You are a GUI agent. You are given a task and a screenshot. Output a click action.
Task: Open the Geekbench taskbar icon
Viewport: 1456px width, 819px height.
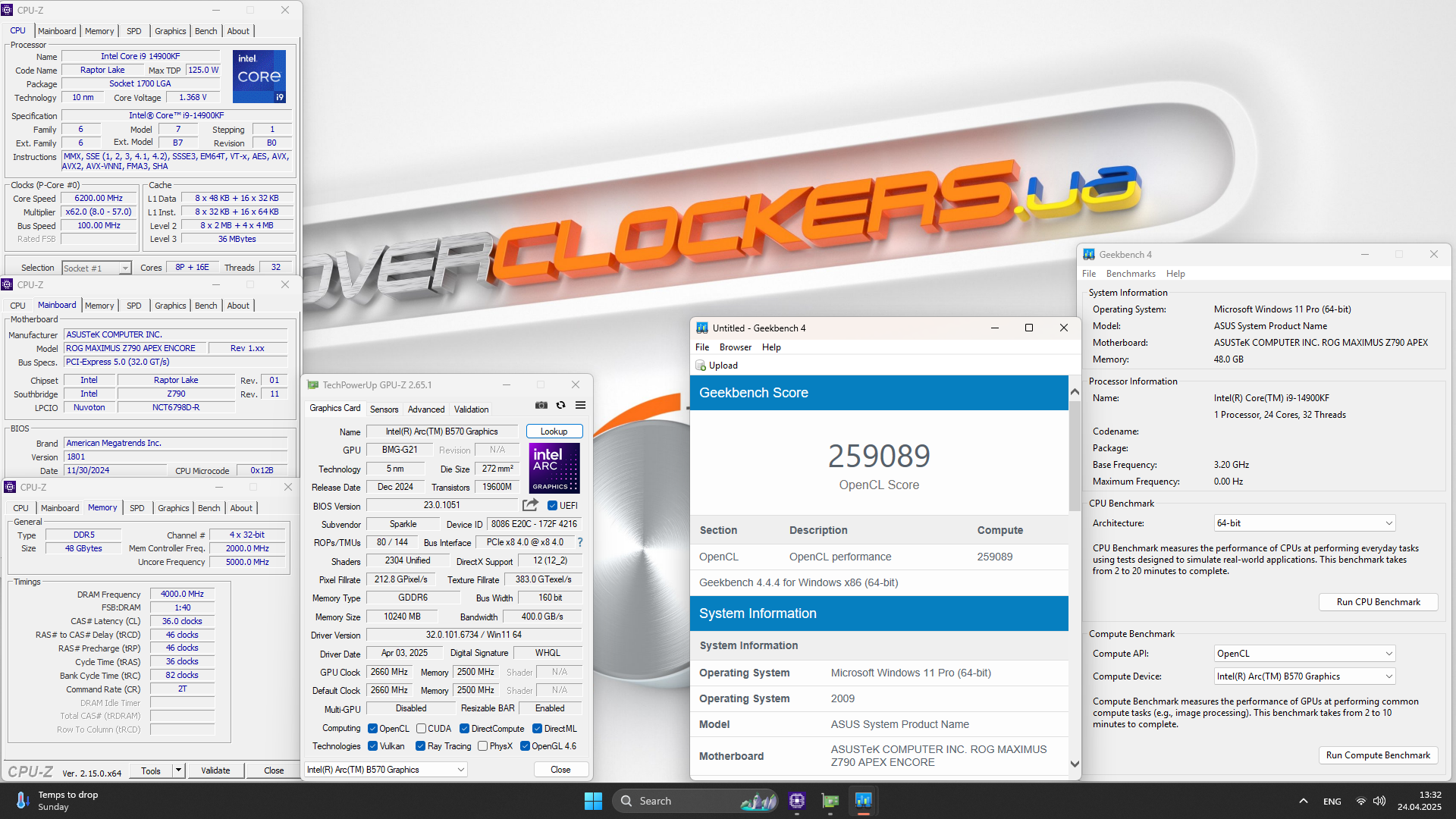coord(864,801)
